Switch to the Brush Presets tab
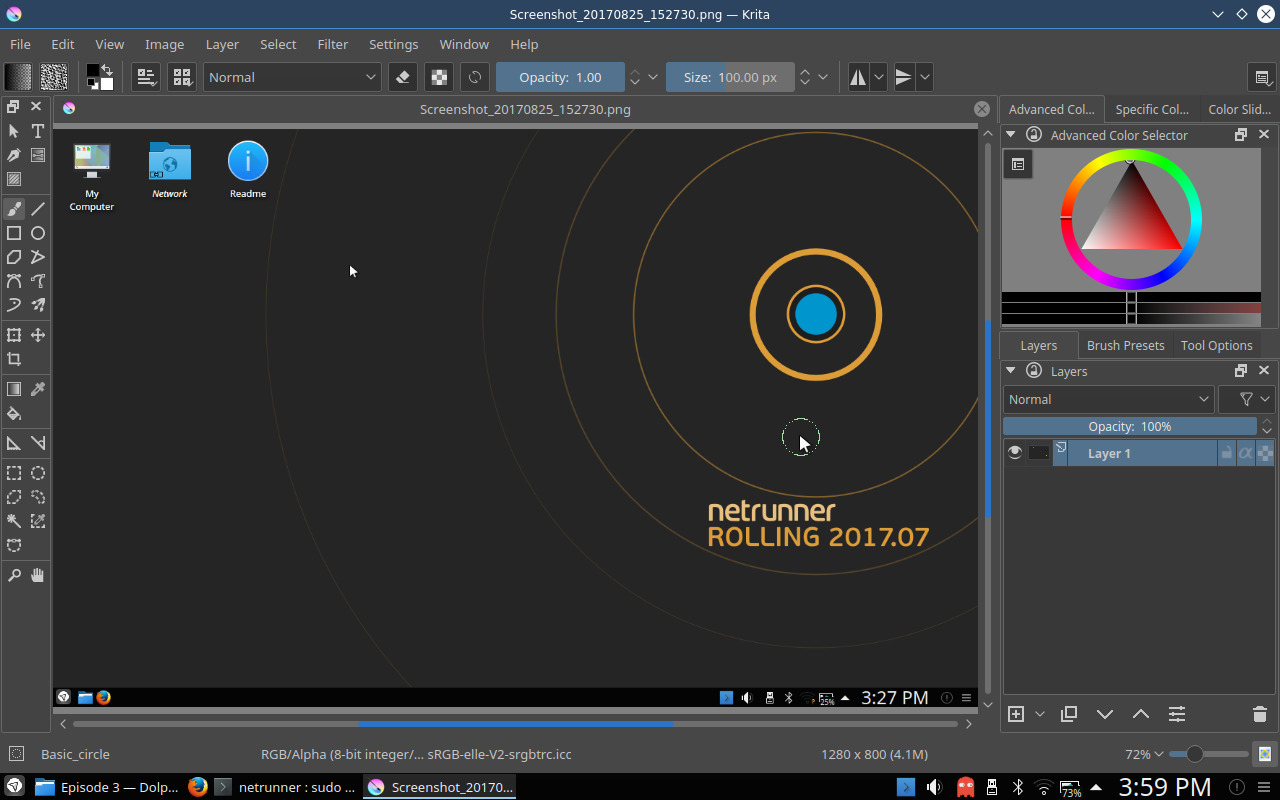This screenshot has height=800, width=1280. [1125, 345]
